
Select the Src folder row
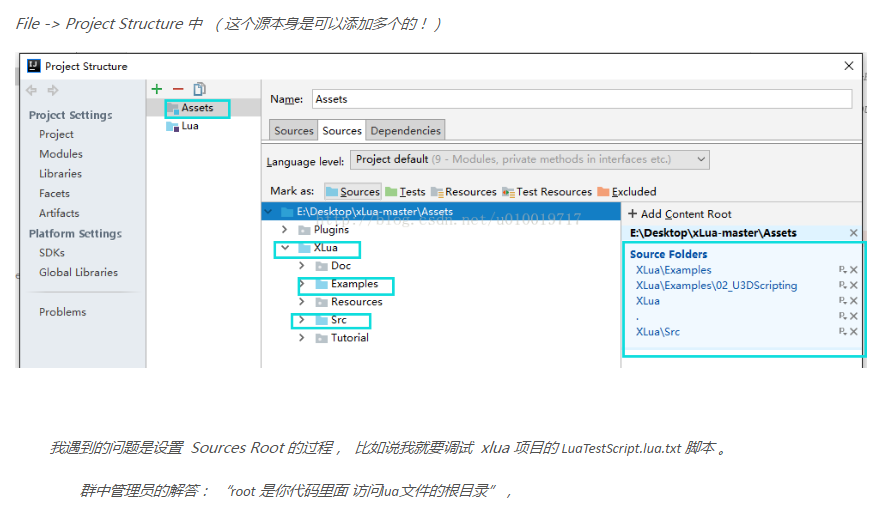pos(441,319)
